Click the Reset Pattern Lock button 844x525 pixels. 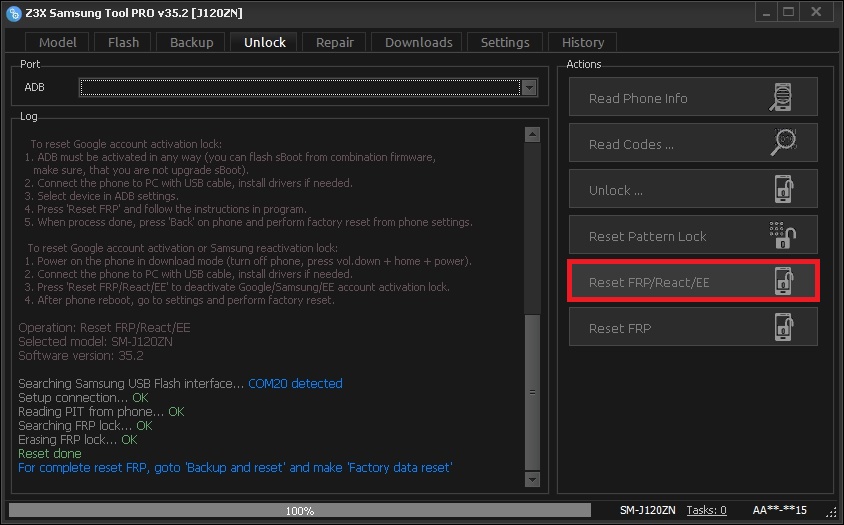coord(693,235)
